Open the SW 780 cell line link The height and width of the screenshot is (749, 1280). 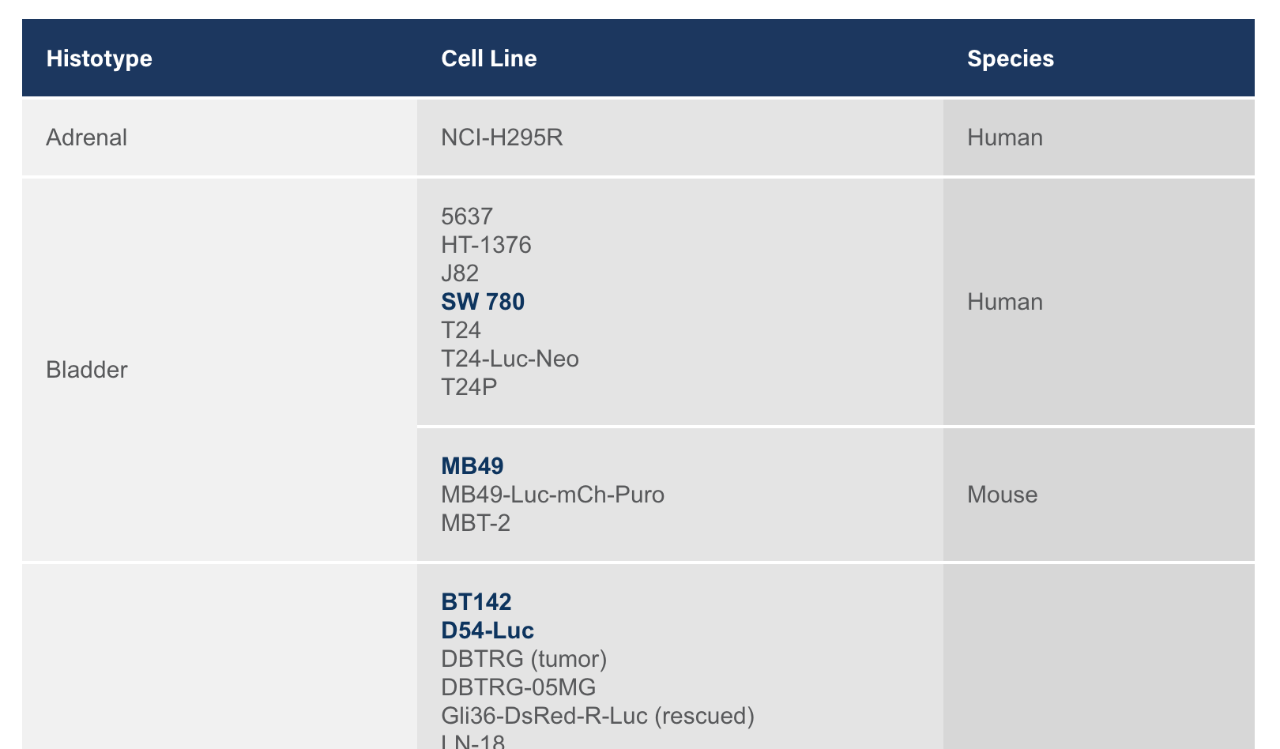(x=483, y=302)
